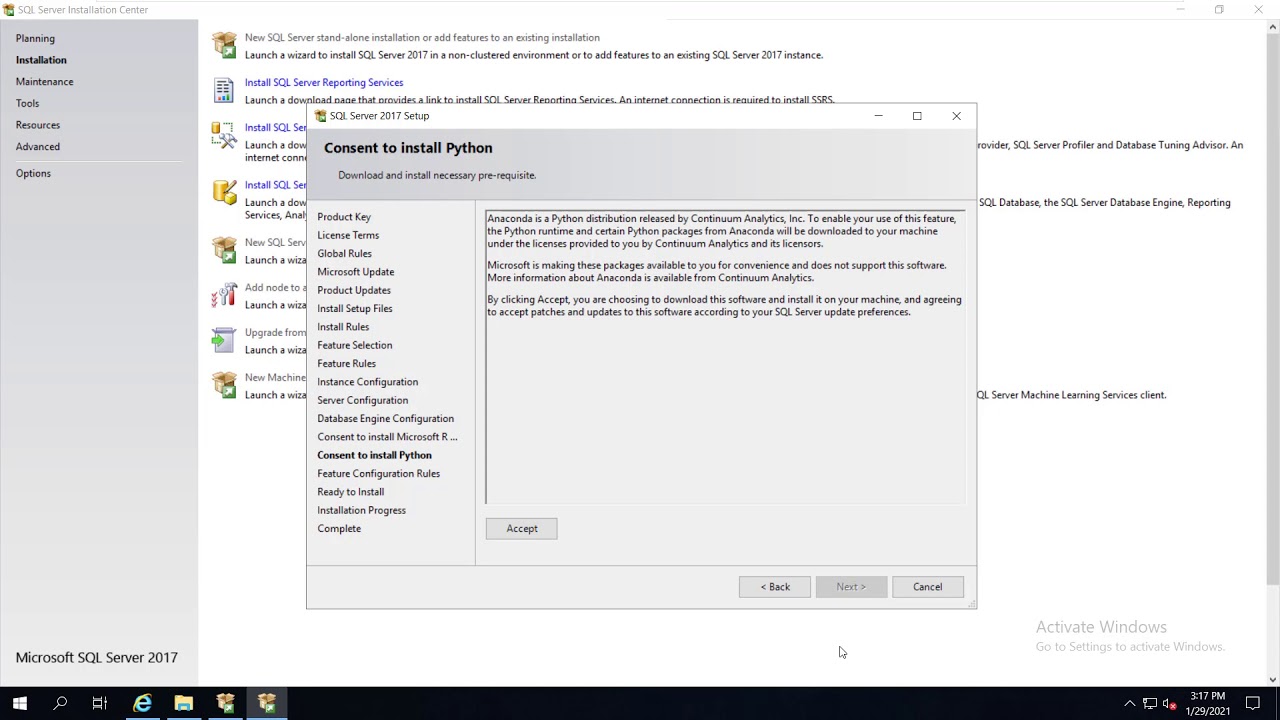Screen dimensions: 1280x720
Task: Open Resources section in sidebar
Action: 38,125
